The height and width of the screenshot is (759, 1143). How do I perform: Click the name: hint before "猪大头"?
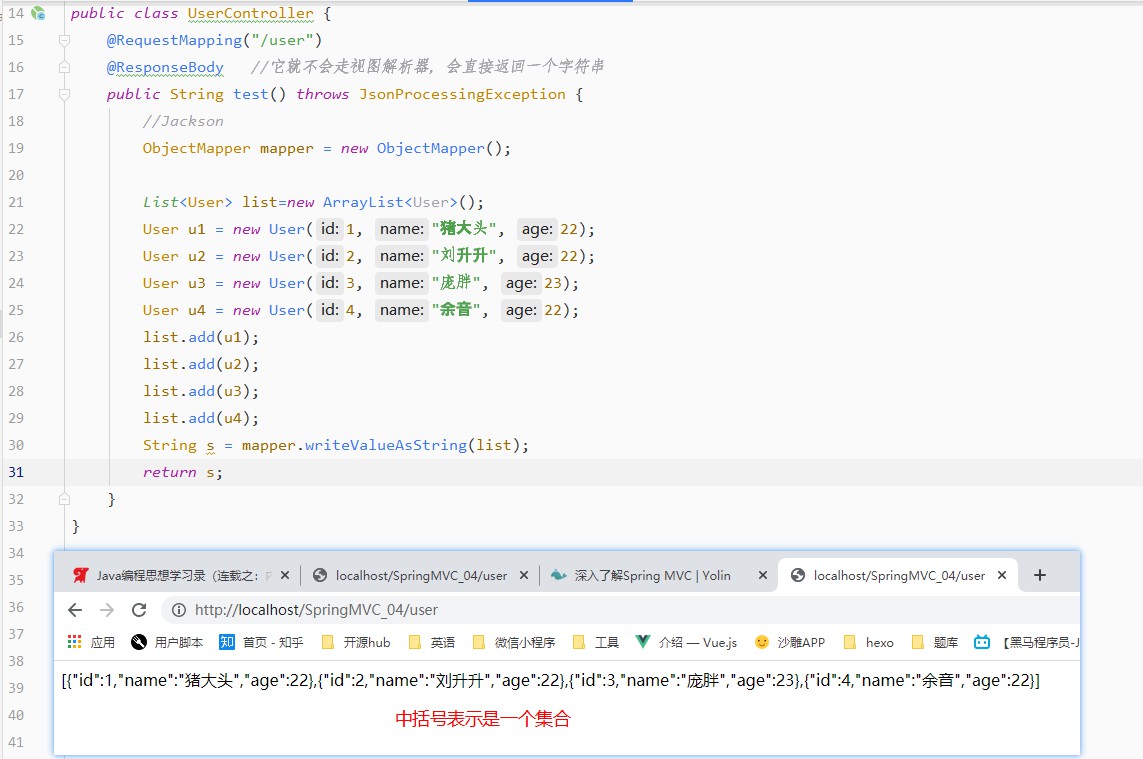[402, 229]
